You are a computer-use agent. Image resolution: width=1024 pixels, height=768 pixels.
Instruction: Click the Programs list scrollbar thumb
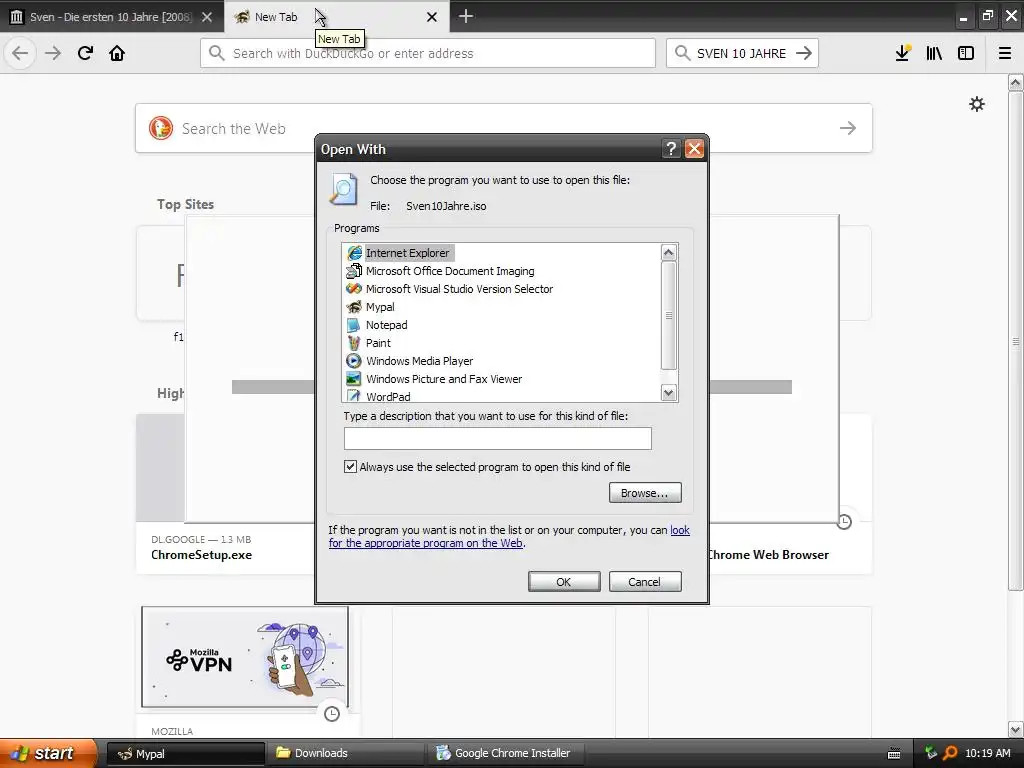tap(669, 316)
